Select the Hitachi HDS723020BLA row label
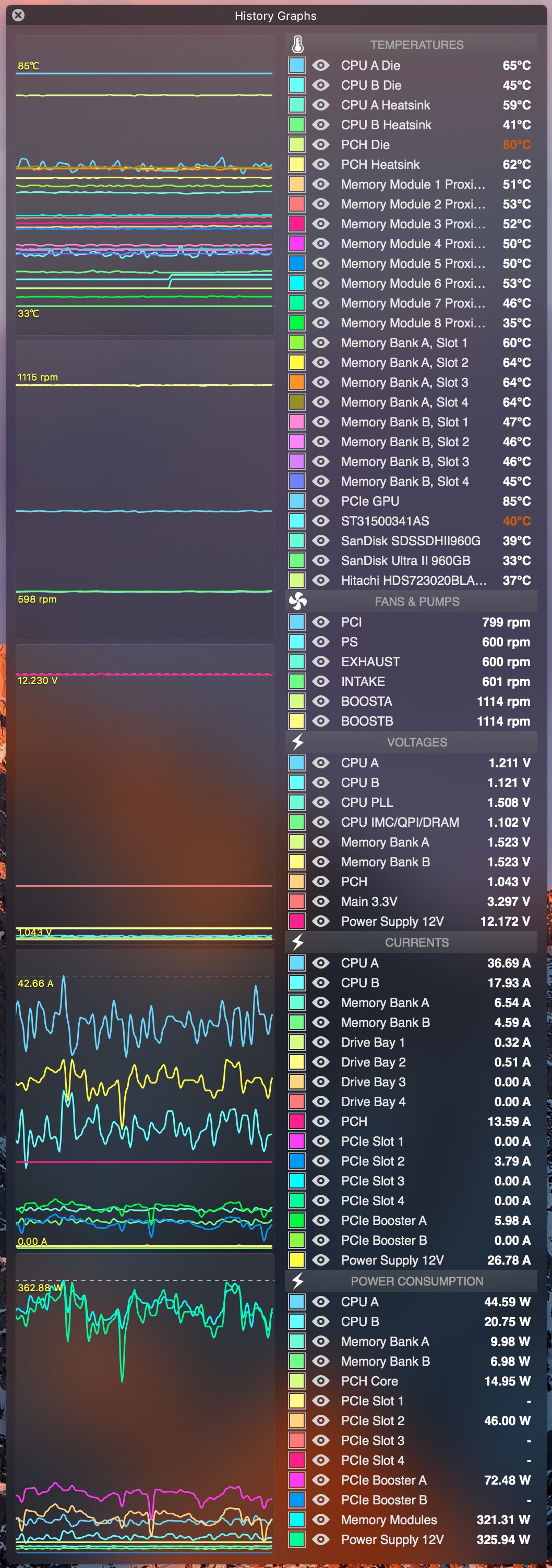 [x=414, y=580]
